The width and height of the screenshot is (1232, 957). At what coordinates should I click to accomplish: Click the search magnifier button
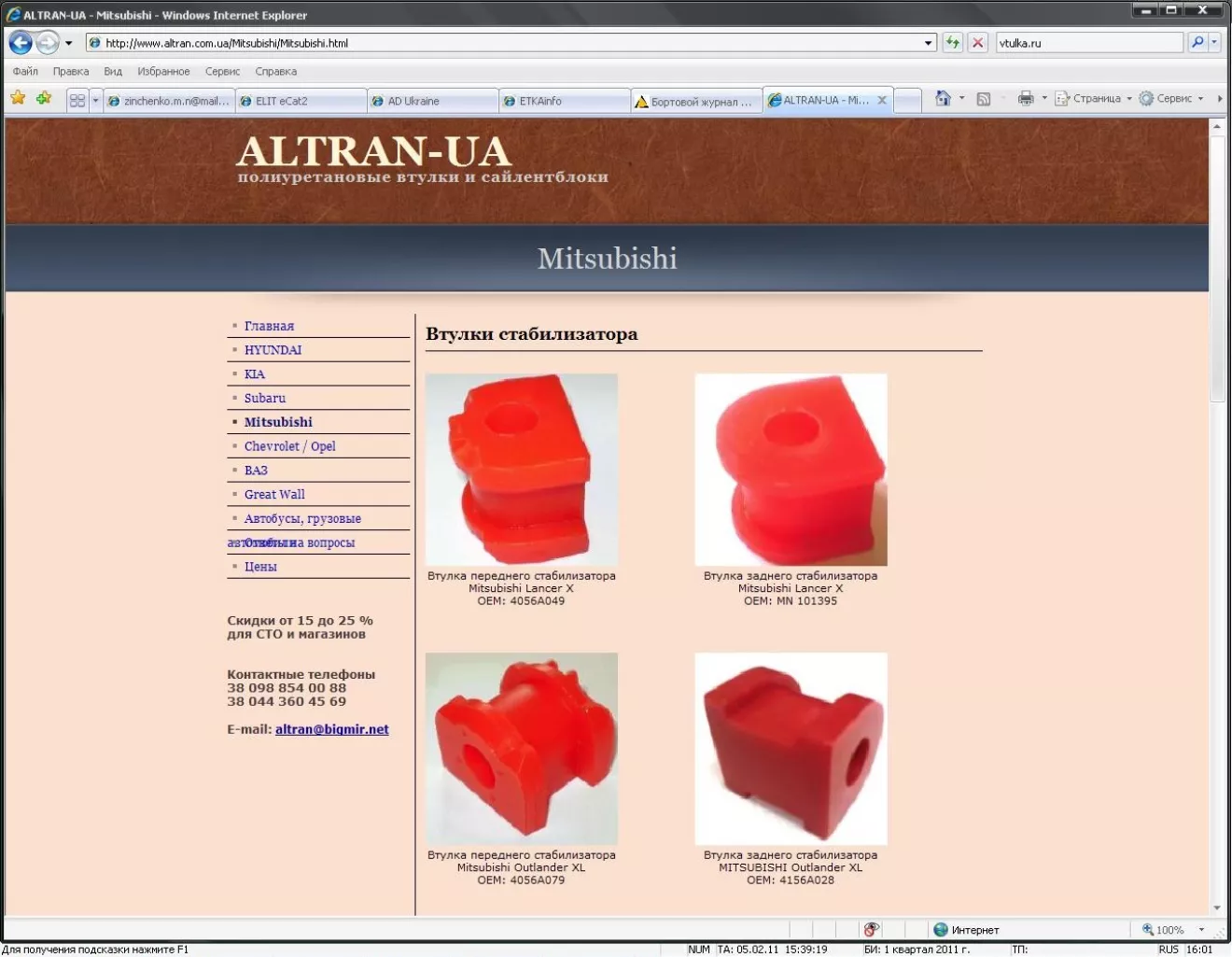coord(1197,43)
